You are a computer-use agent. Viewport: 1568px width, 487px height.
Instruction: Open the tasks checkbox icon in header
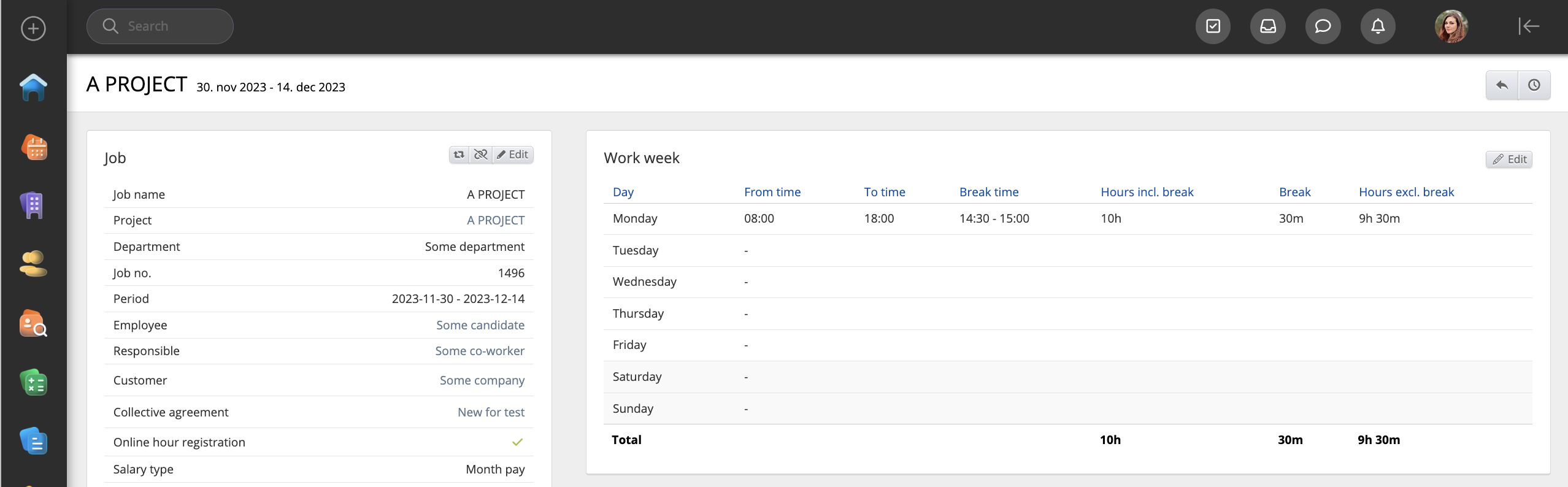click(1213, 26)
